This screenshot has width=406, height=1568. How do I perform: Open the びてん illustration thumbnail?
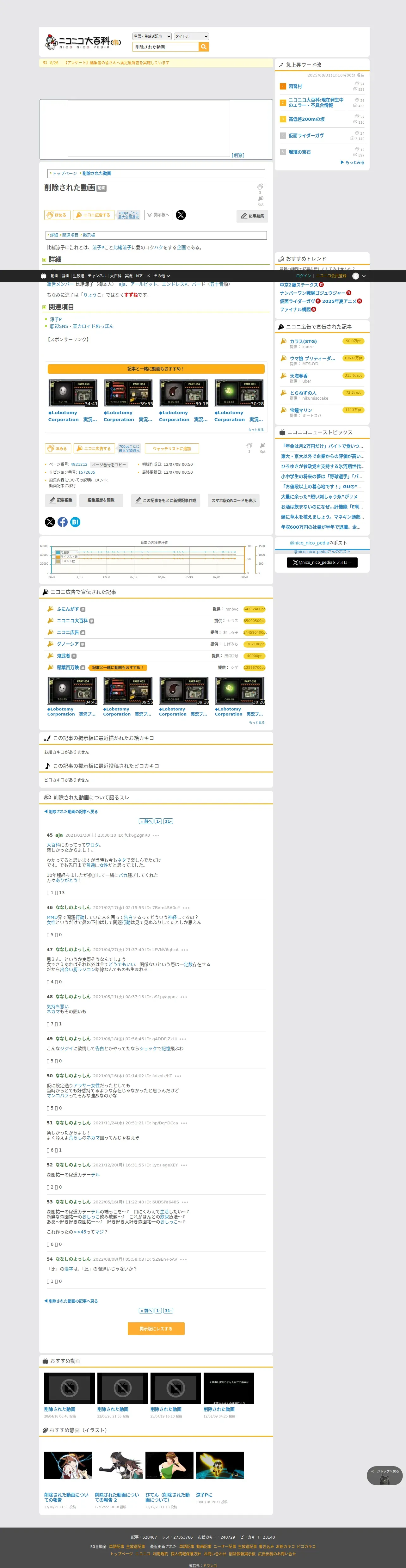pyautogui.click(x=169, y=1465)
